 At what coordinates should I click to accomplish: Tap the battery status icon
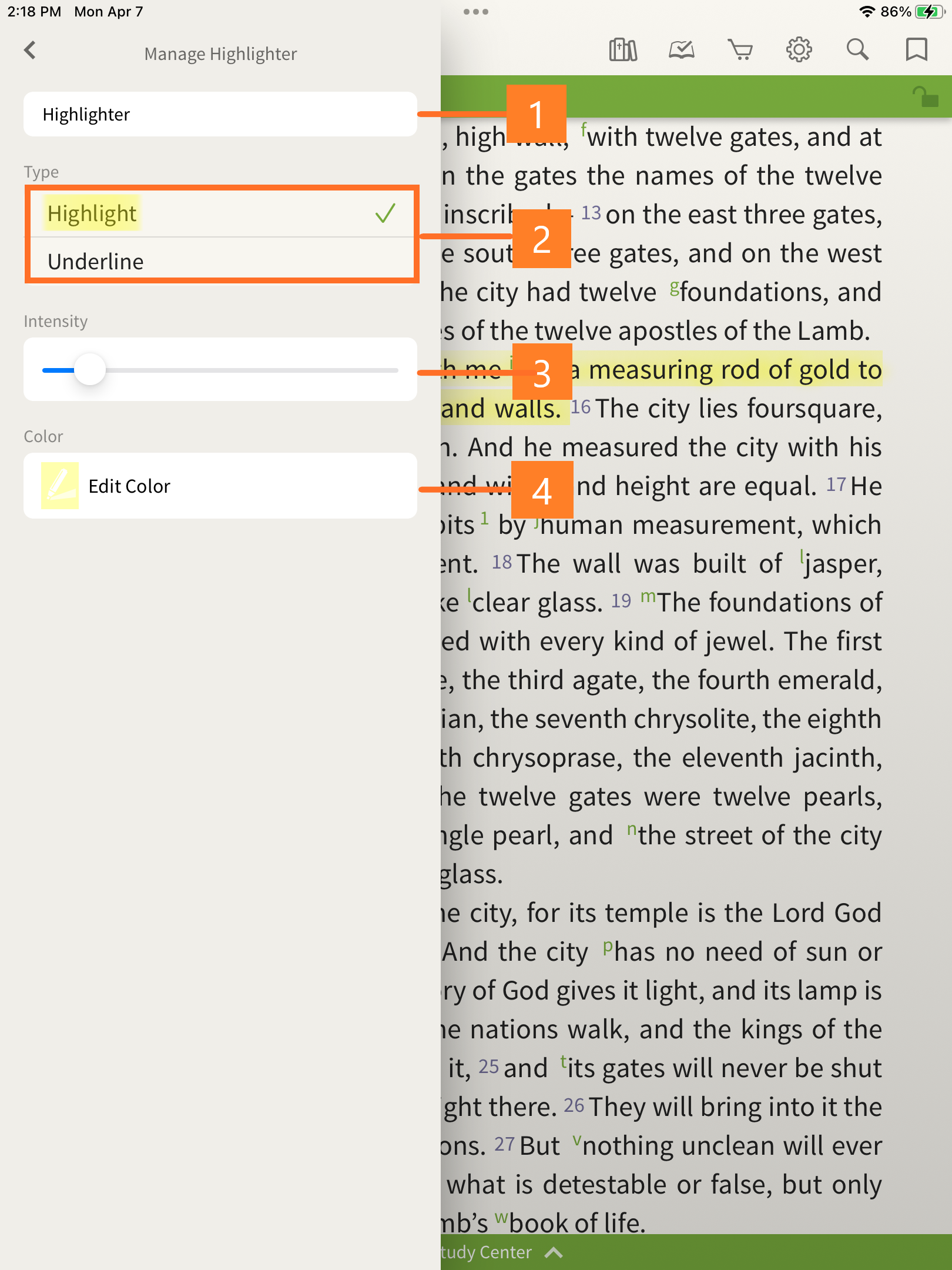pos(930,12)
